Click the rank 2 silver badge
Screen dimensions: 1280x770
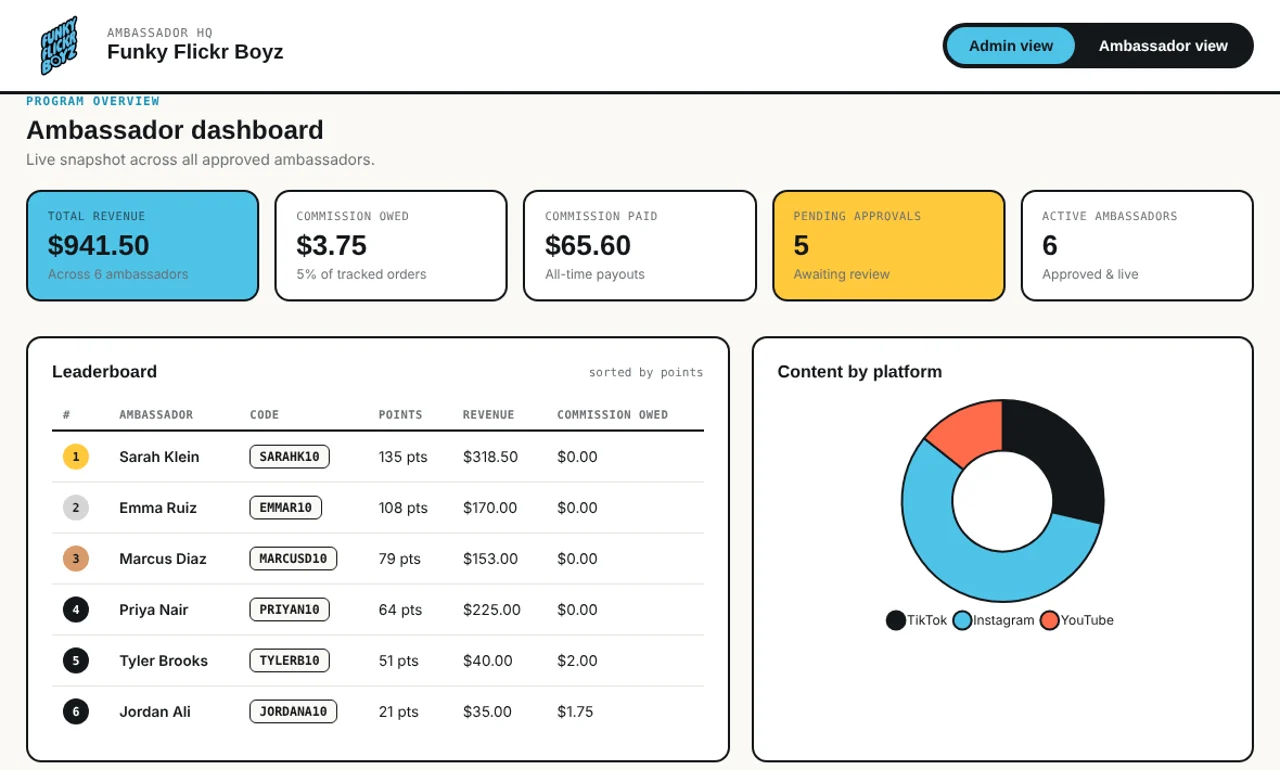point(76,508)
